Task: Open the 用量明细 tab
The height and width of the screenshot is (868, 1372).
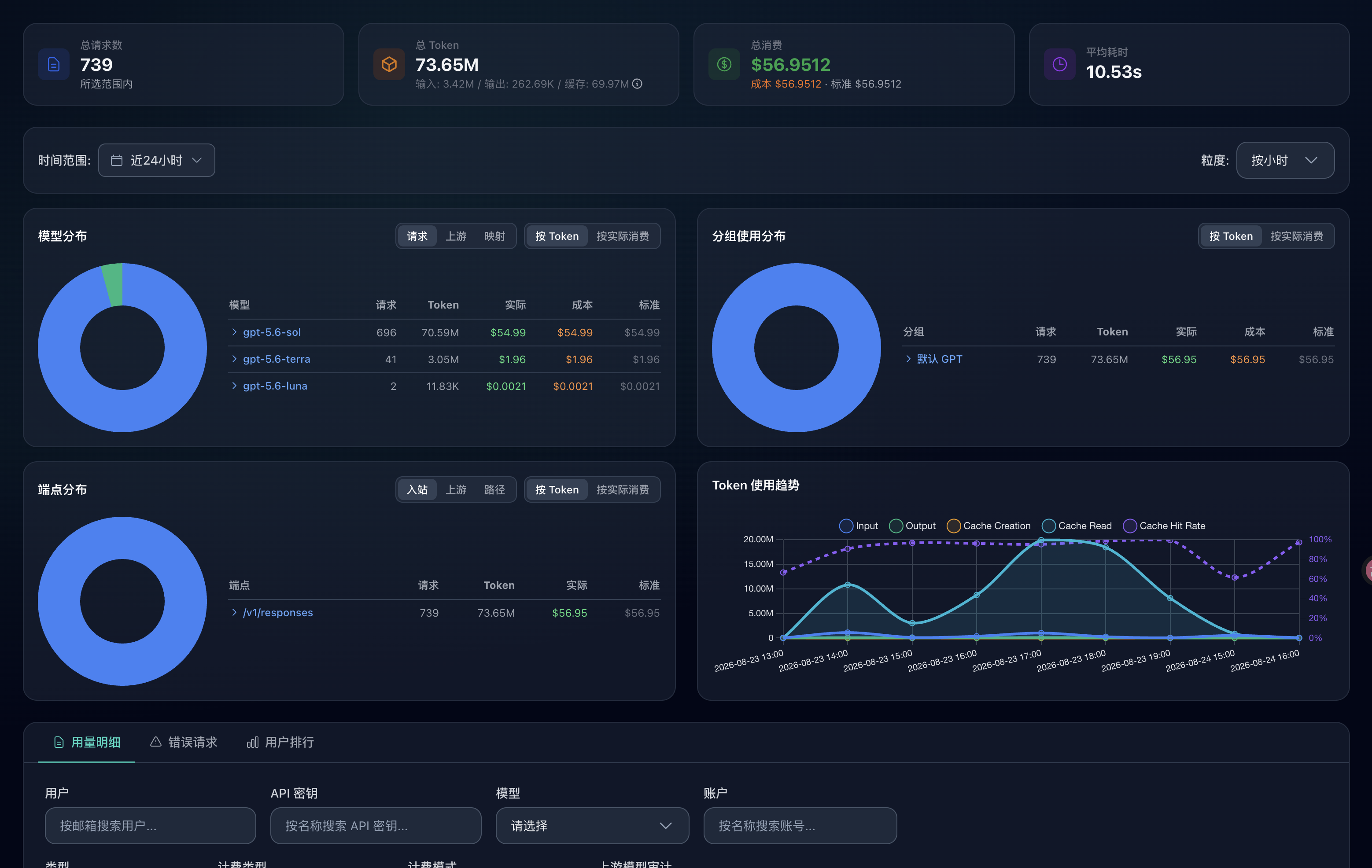Action: point(87,742)
